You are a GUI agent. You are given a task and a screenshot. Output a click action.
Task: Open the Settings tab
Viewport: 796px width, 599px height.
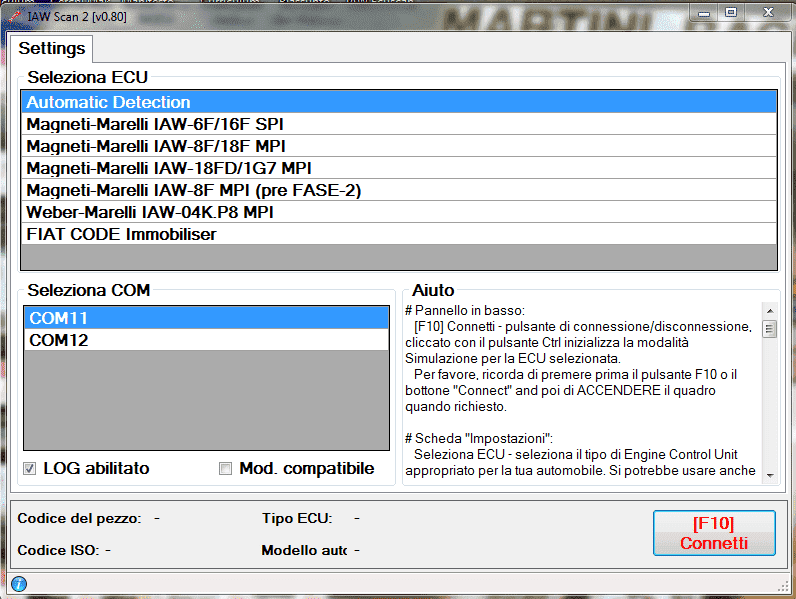pyautogui.click(x=51, y=48)
